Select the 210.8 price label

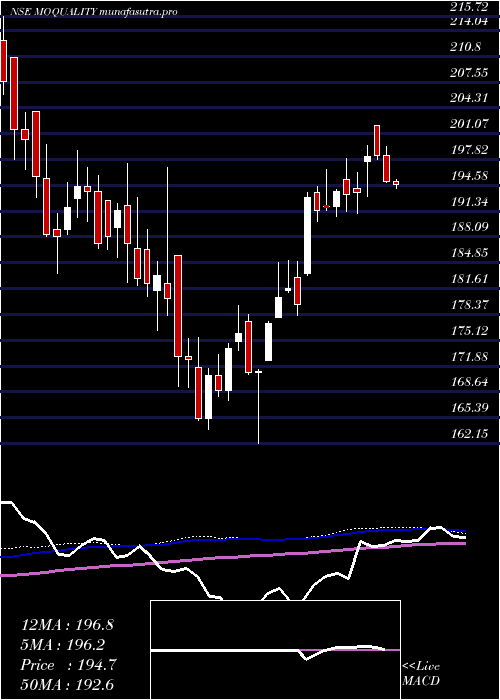pos(464,46)
